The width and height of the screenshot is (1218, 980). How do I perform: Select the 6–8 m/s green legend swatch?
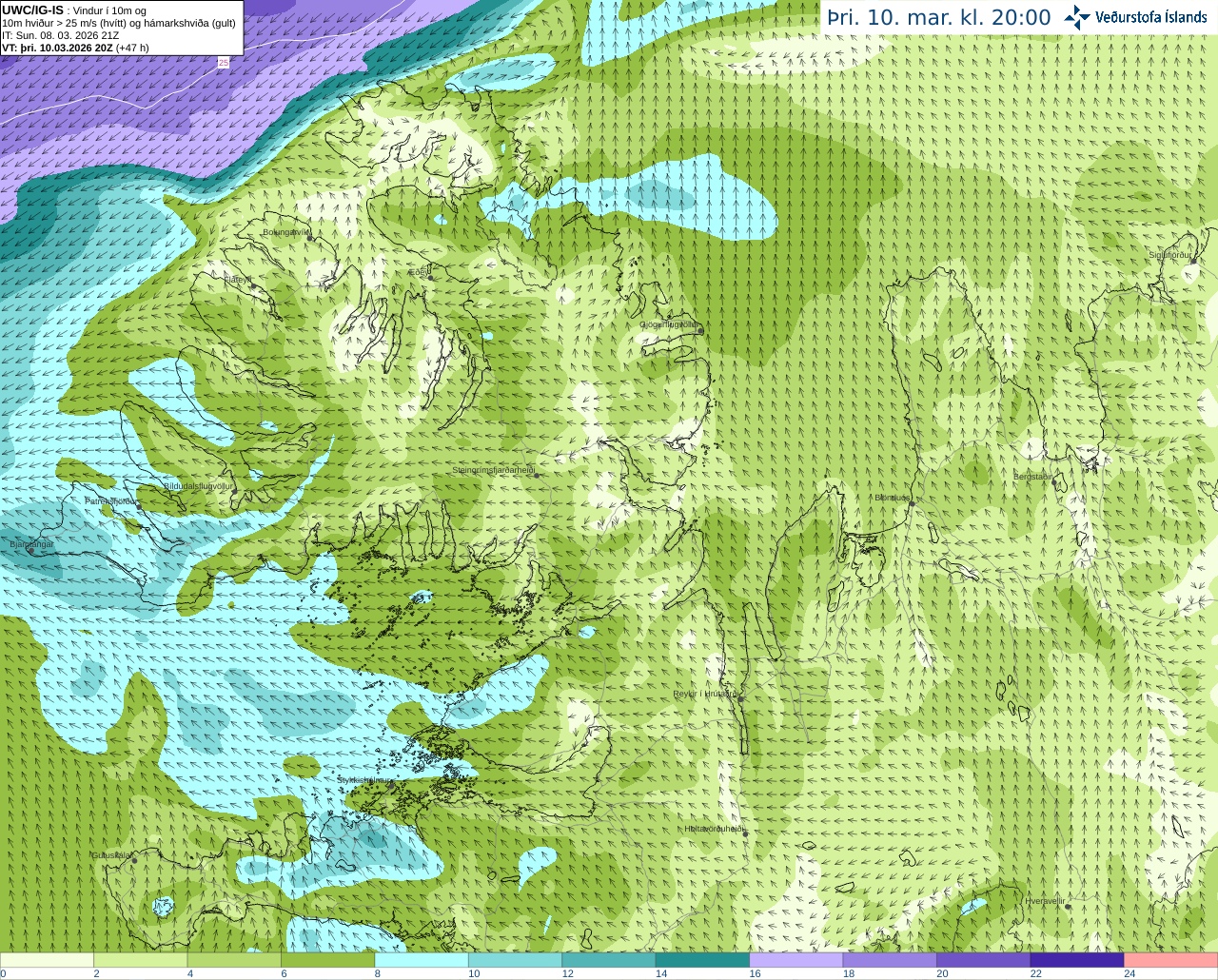pos(328,960)
